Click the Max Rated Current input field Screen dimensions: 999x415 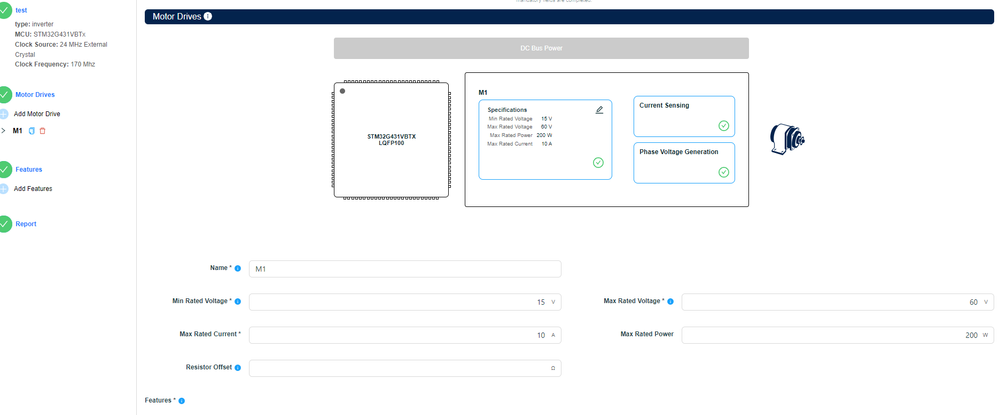point(405,335)
